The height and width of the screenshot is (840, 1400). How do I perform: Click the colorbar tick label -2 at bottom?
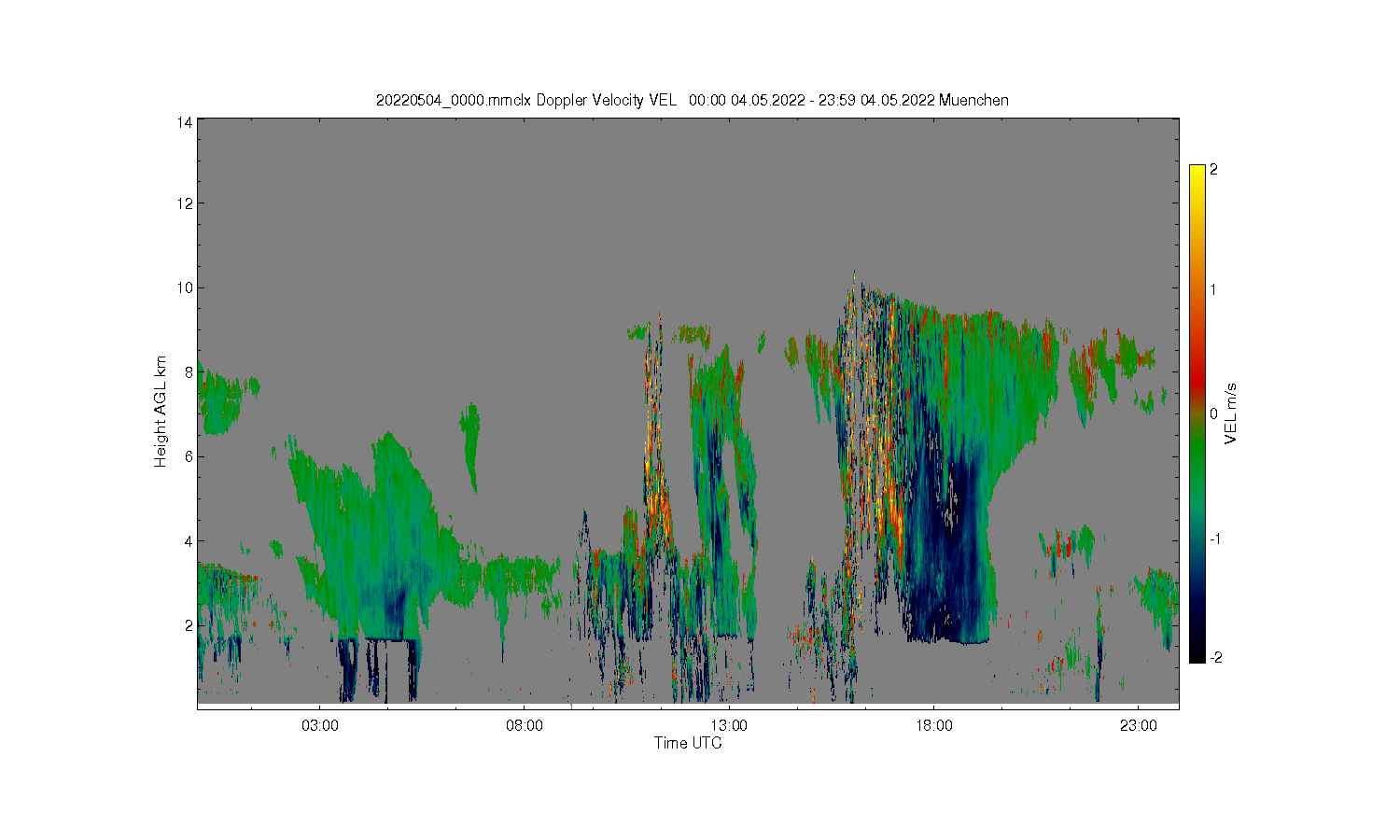1215,658
